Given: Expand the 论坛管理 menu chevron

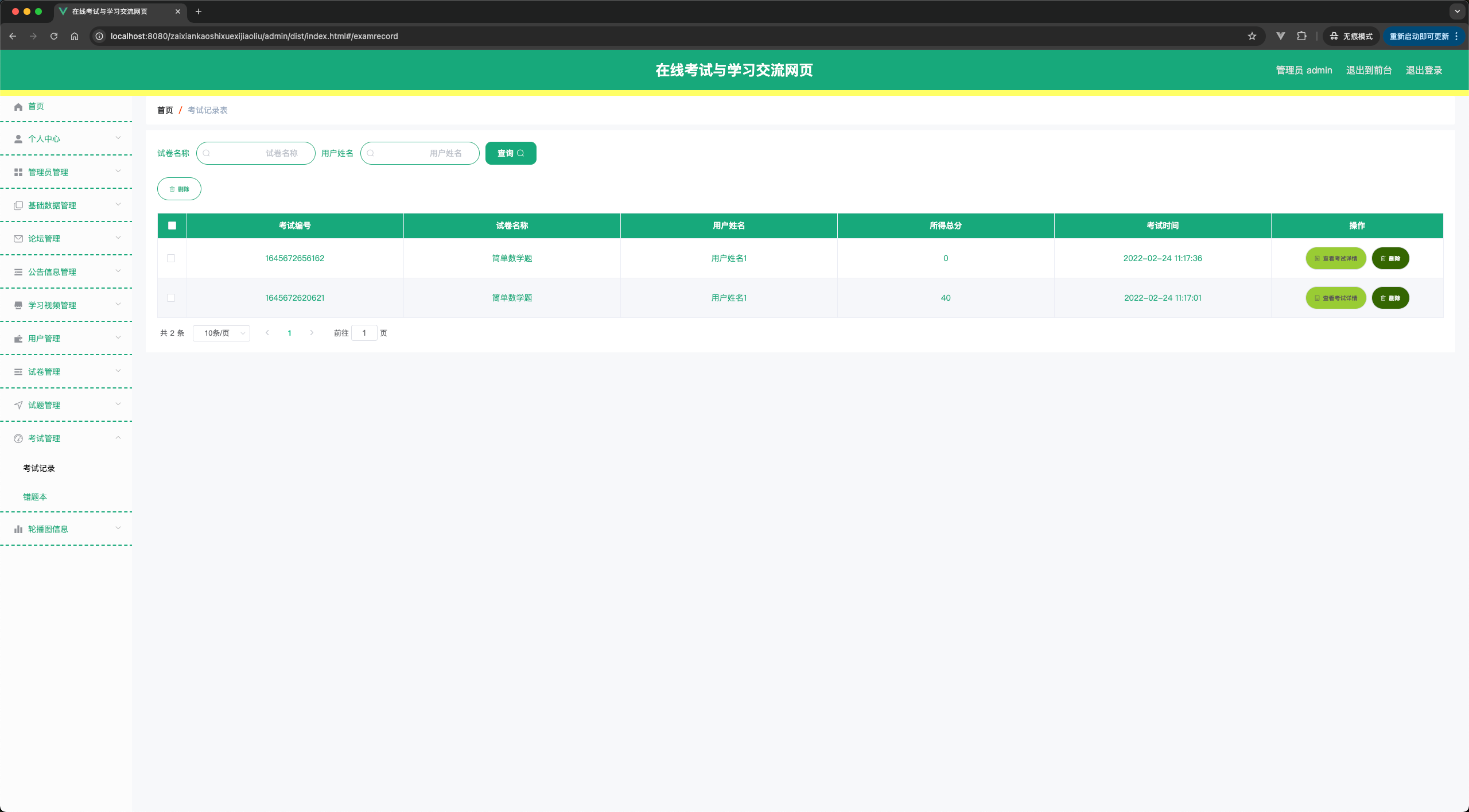Looking at the screenshot, I should click(118, 238).
